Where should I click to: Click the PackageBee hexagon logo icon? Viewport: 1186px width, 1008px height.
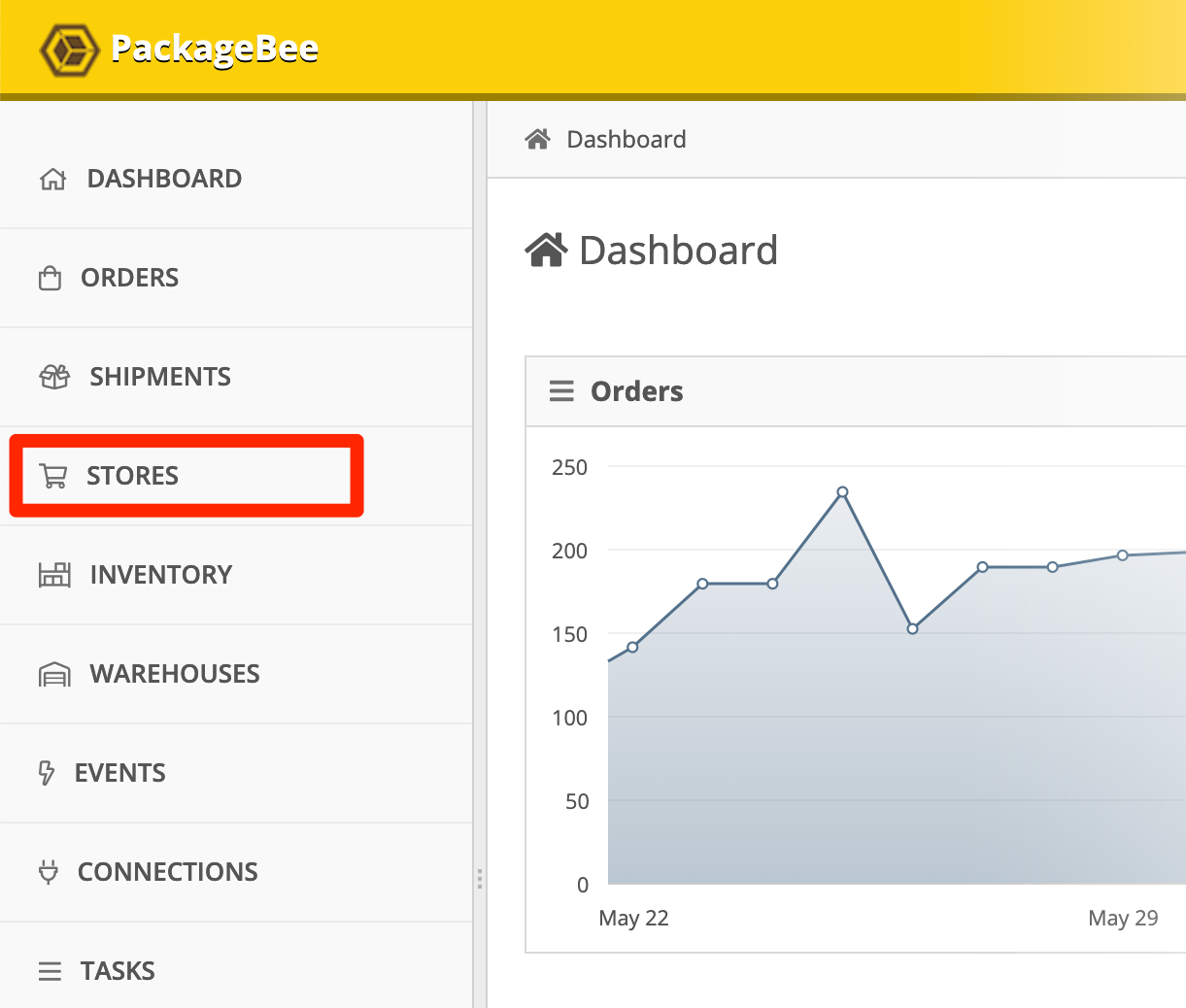pyautogui.click(x=69, y=50)
